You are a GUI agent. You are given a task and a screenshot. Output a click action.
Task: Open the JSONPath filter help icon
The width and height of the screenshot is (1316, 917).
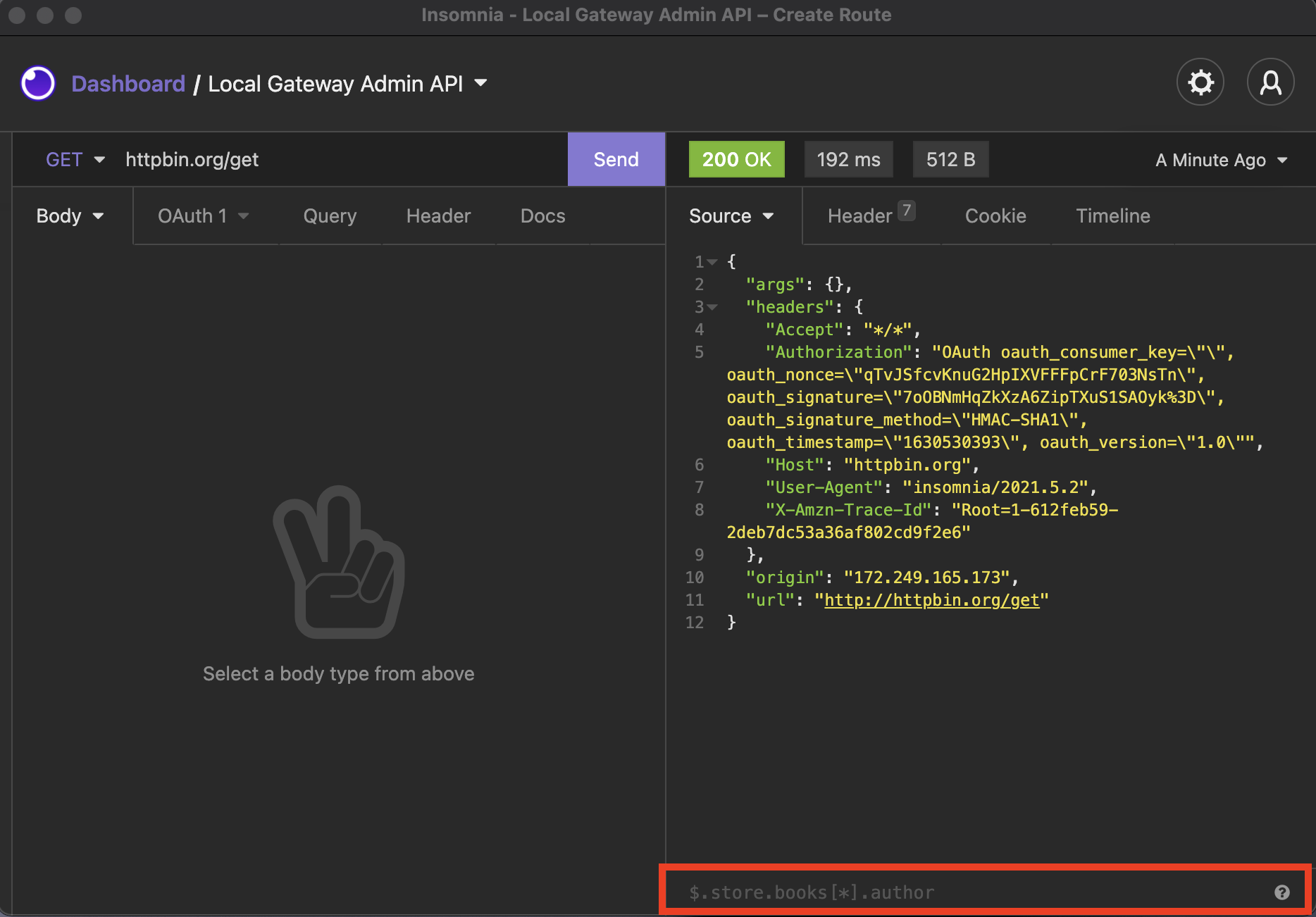1282,892
